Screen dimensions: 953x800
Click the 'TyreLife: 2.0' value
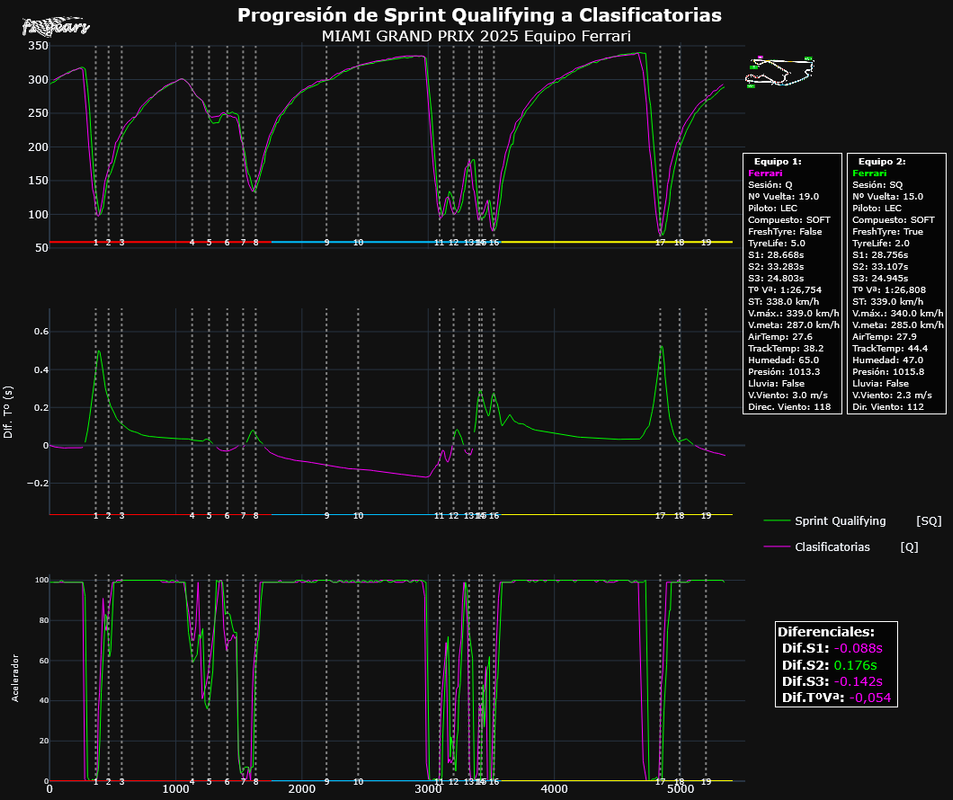point(881,243)
